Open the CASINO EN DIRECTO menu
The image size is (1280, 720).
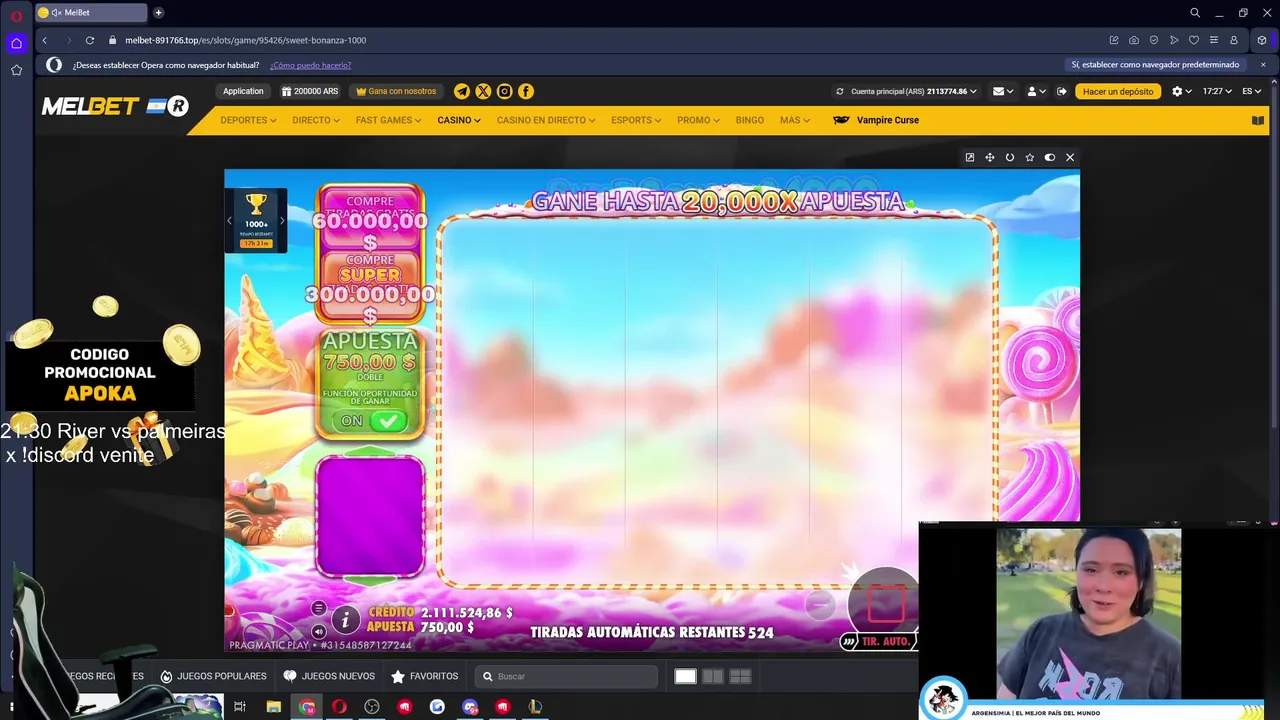click(x=546, y=120)
